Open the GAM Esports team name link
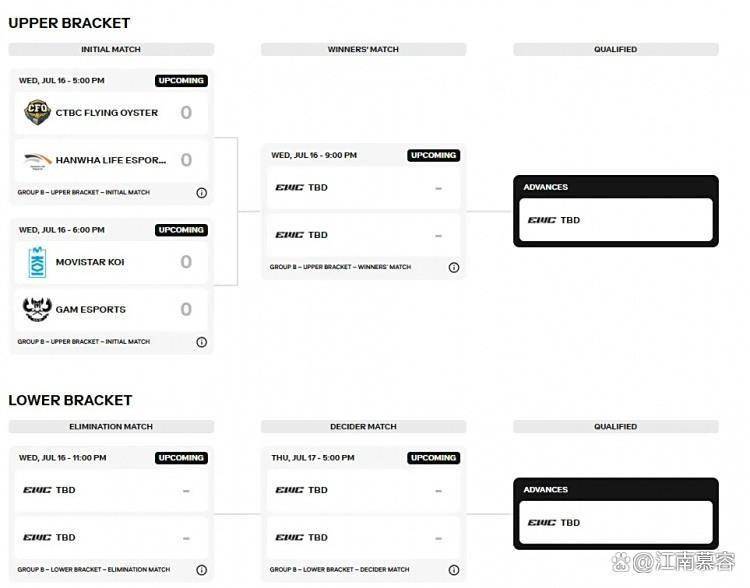The image size is (750, 588). coord(90,310)
